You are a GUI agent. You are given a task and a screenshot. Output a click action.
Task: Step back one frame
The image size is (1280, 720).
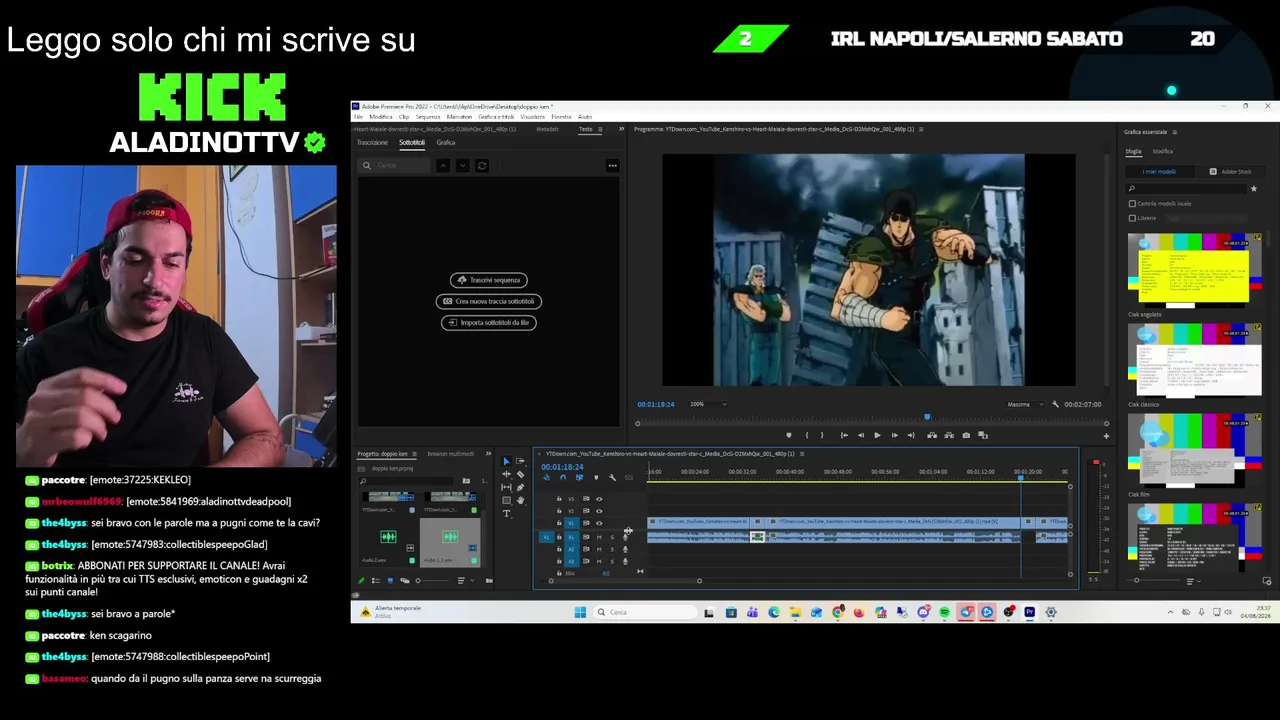tap(860, 435)
